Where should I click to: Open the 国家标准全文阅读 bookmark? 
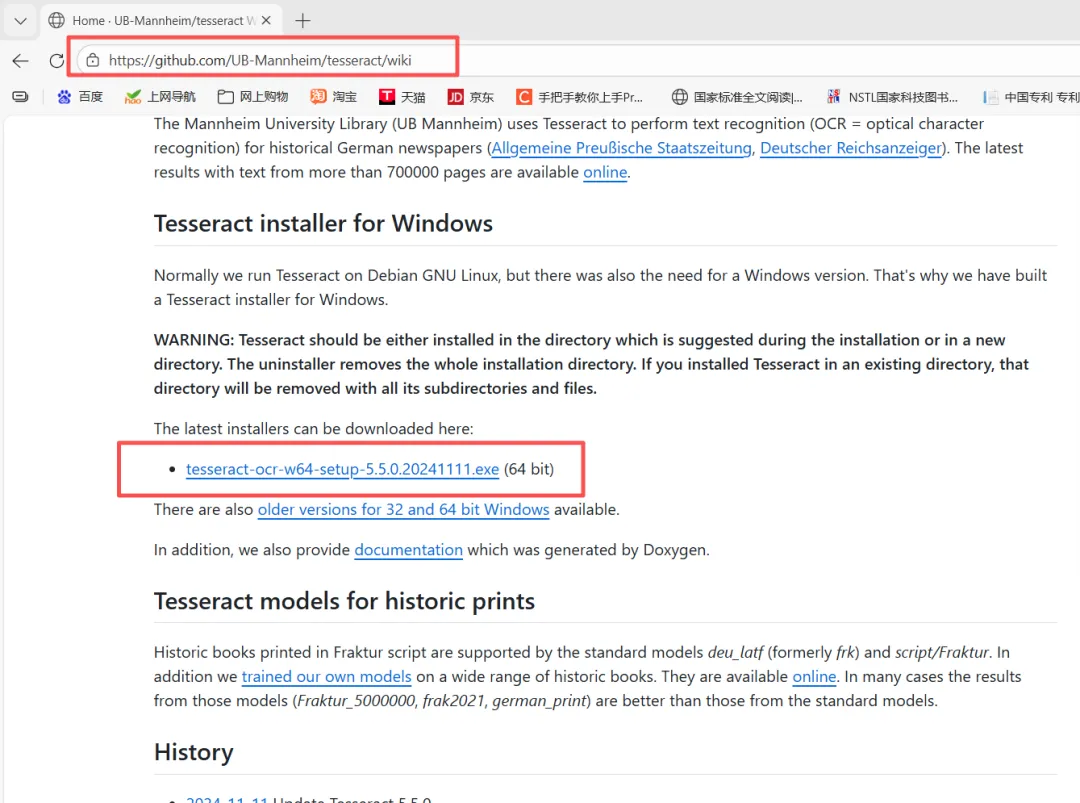737,97
